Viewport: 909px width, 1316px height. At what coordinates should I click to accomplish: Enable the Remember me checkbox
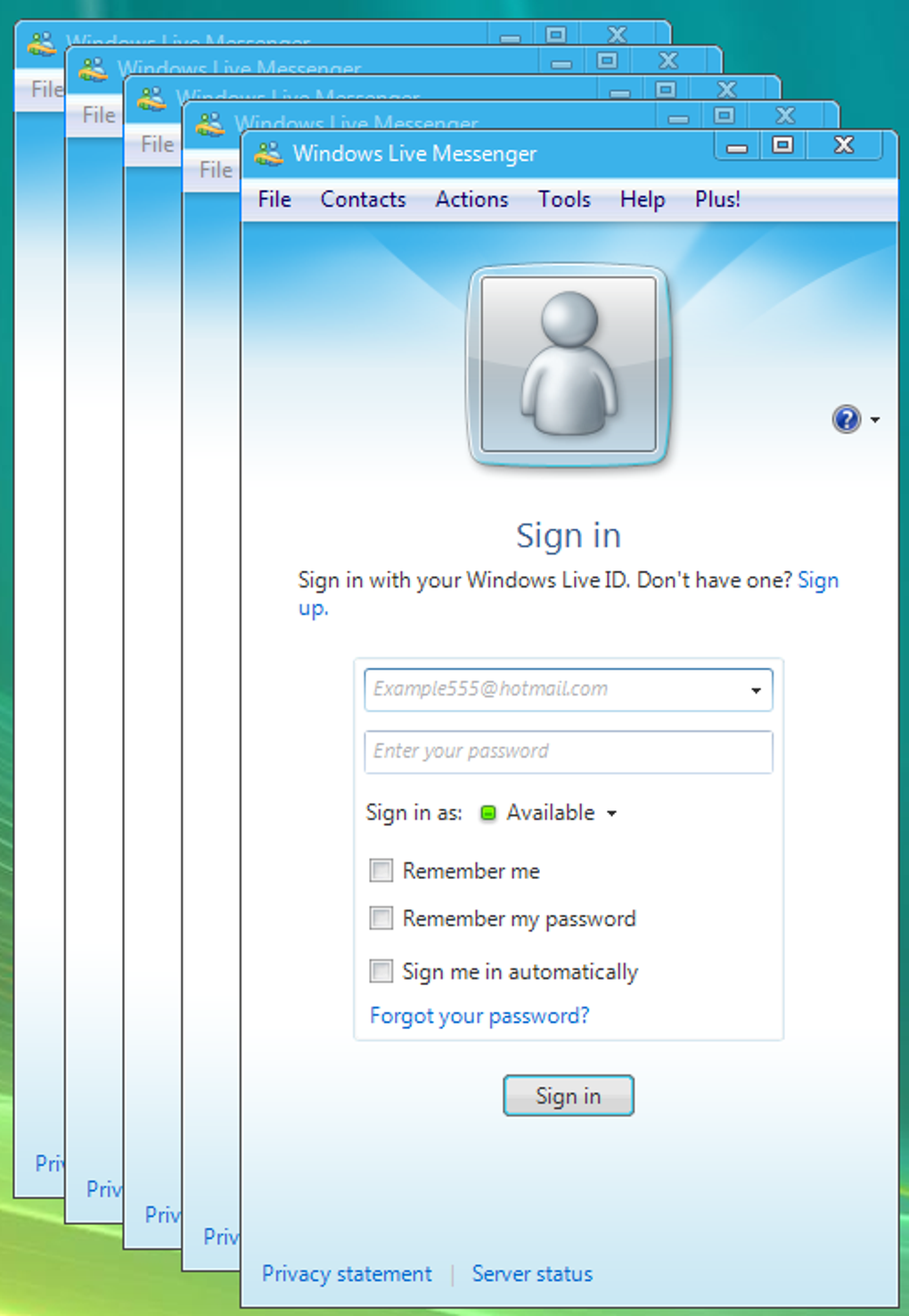pyautogui.click(x=381, y=870)
